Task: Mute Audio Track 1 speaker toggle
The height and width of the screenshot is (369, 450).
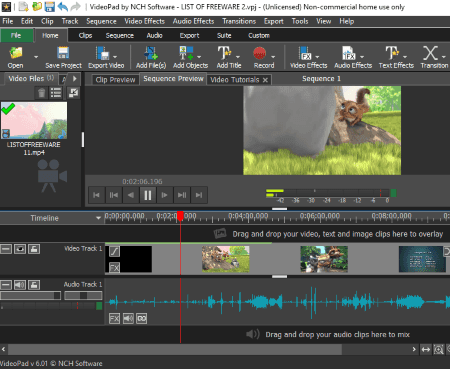Action: 20,285
